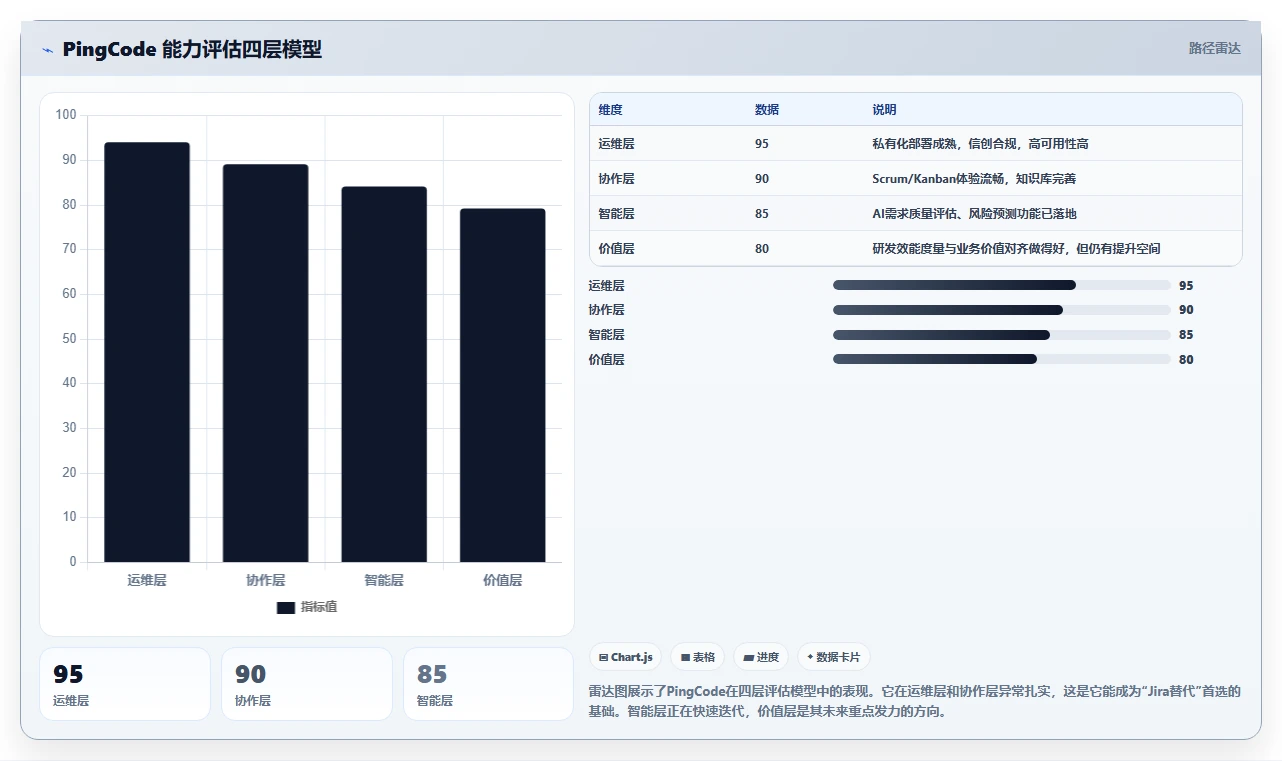Screen dimensions: 1282x761
Task: Click the PingCode logo icon in header
Action: coord(47,50)
